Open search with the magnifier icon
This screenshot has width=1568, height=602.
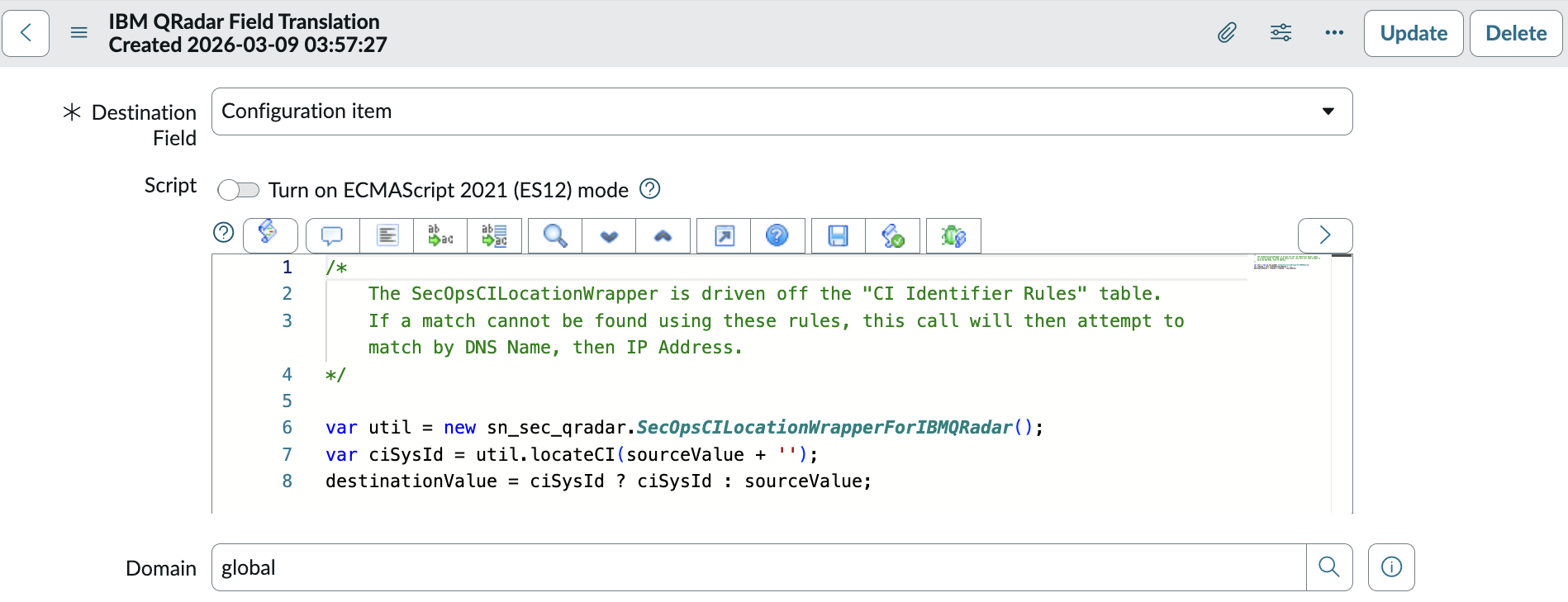555,236
